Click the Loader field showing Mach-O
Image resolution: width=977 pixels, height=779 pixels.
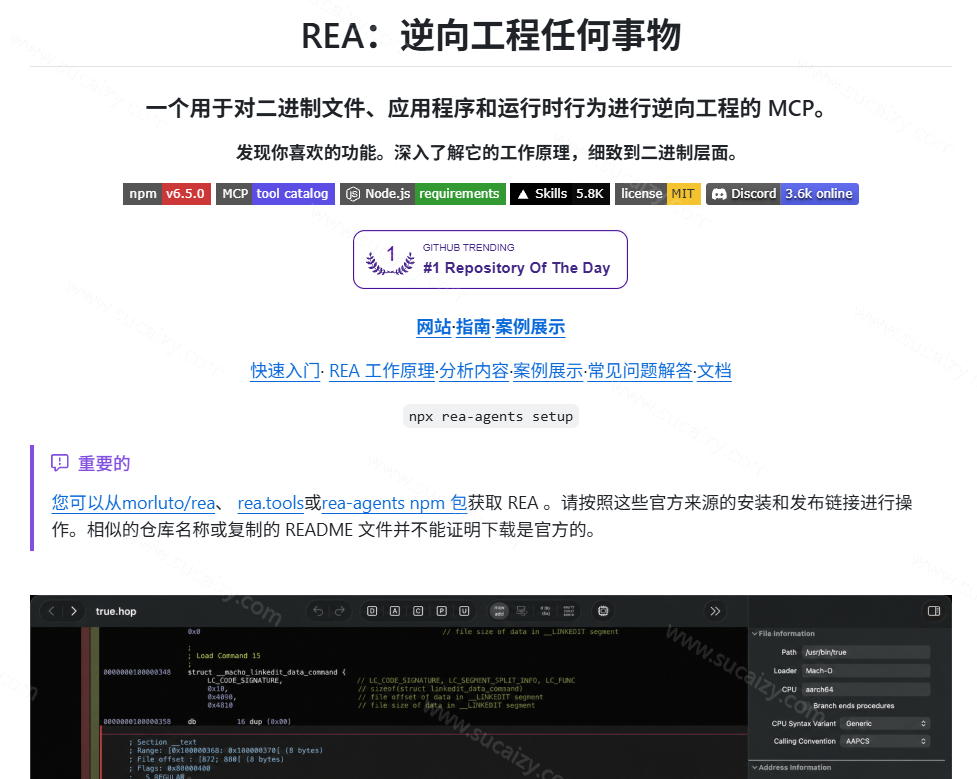tap(866, 671)
